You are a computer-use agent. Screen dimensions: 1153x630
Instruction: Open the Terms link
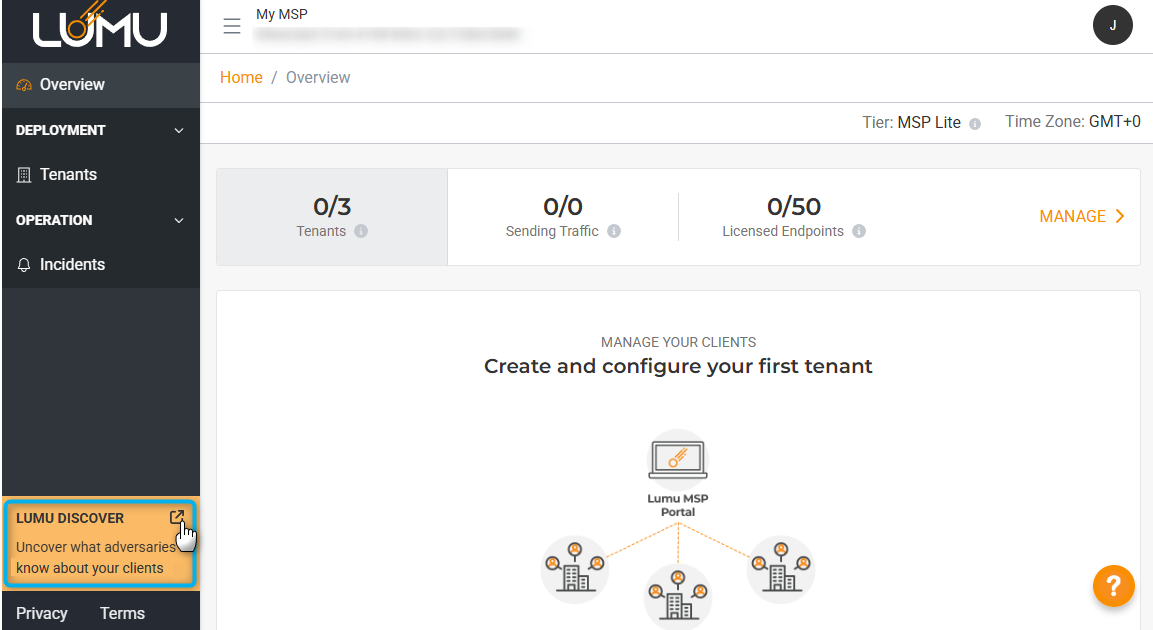(122, 613)
